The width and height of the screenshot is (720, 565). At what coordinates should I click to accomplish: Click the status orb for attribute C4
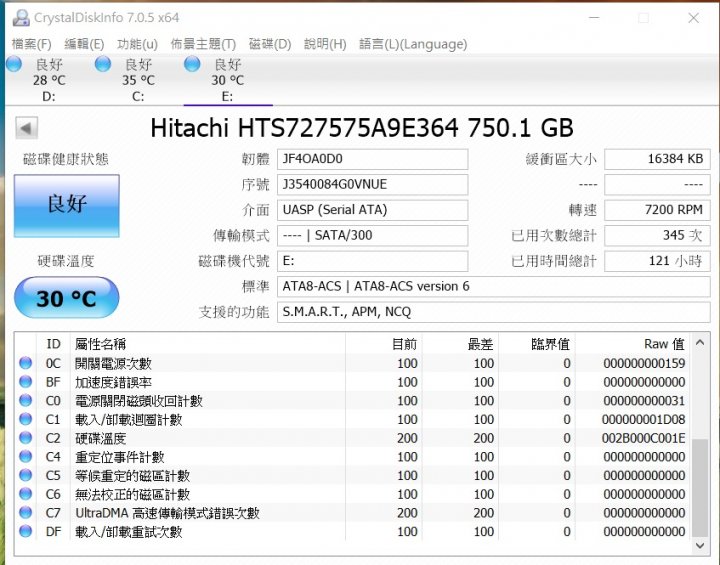coord(26,457)
